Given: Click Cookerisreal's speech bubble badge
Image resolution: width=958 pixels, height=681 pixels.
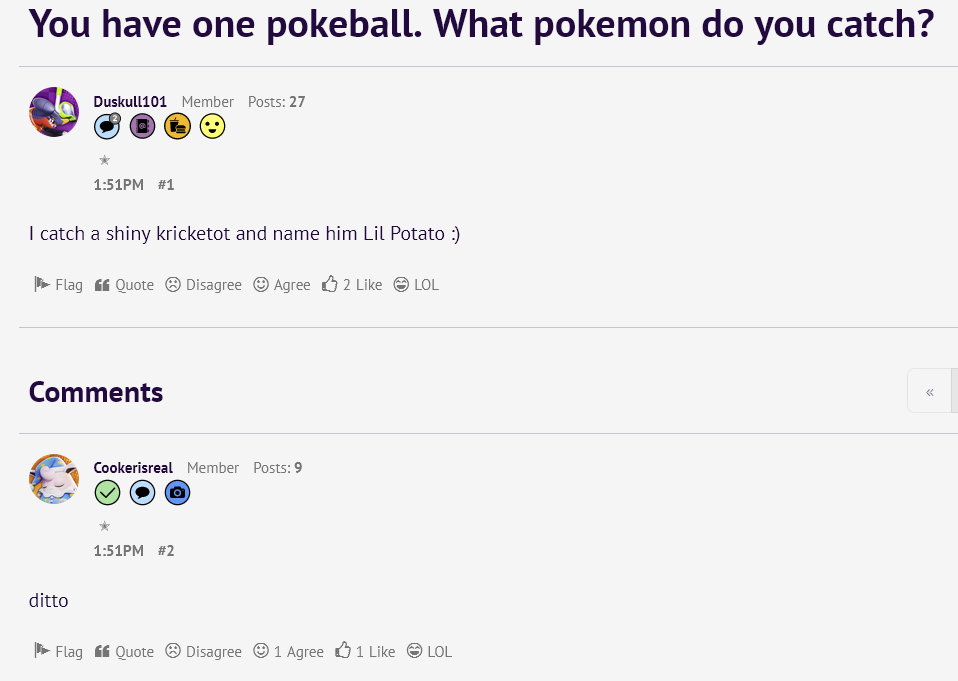Looking at the screenshot, I should pos(142,493).
